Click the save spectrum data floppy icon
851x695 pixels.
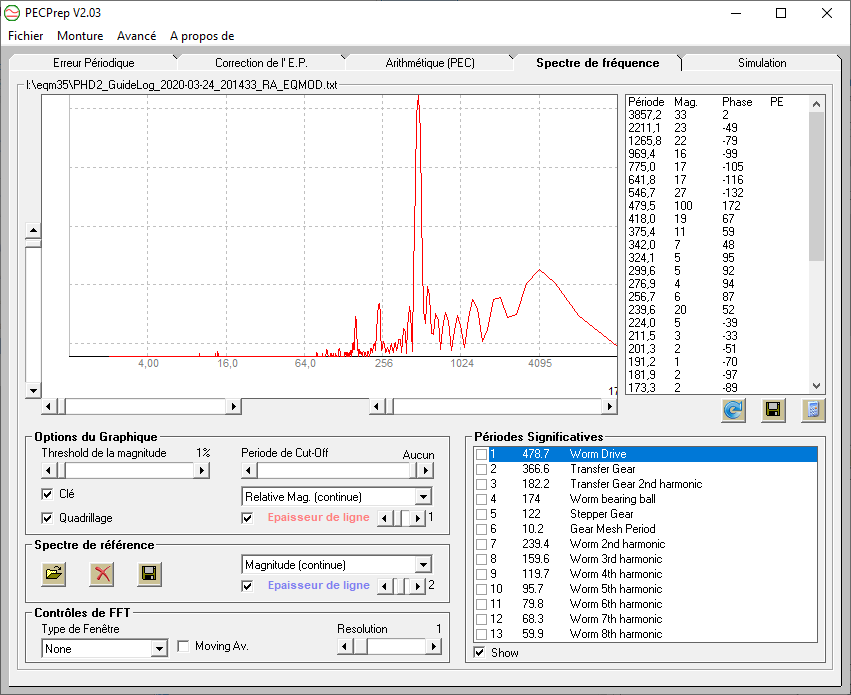coord(773,410)
